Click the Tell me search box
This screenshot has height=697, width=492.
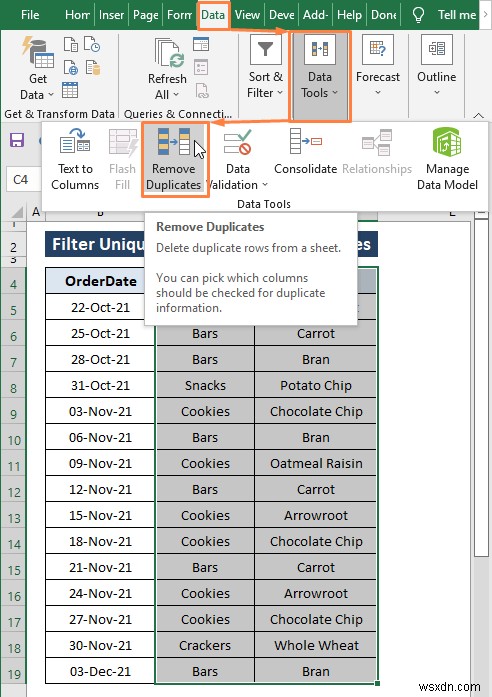click(456, 15)
